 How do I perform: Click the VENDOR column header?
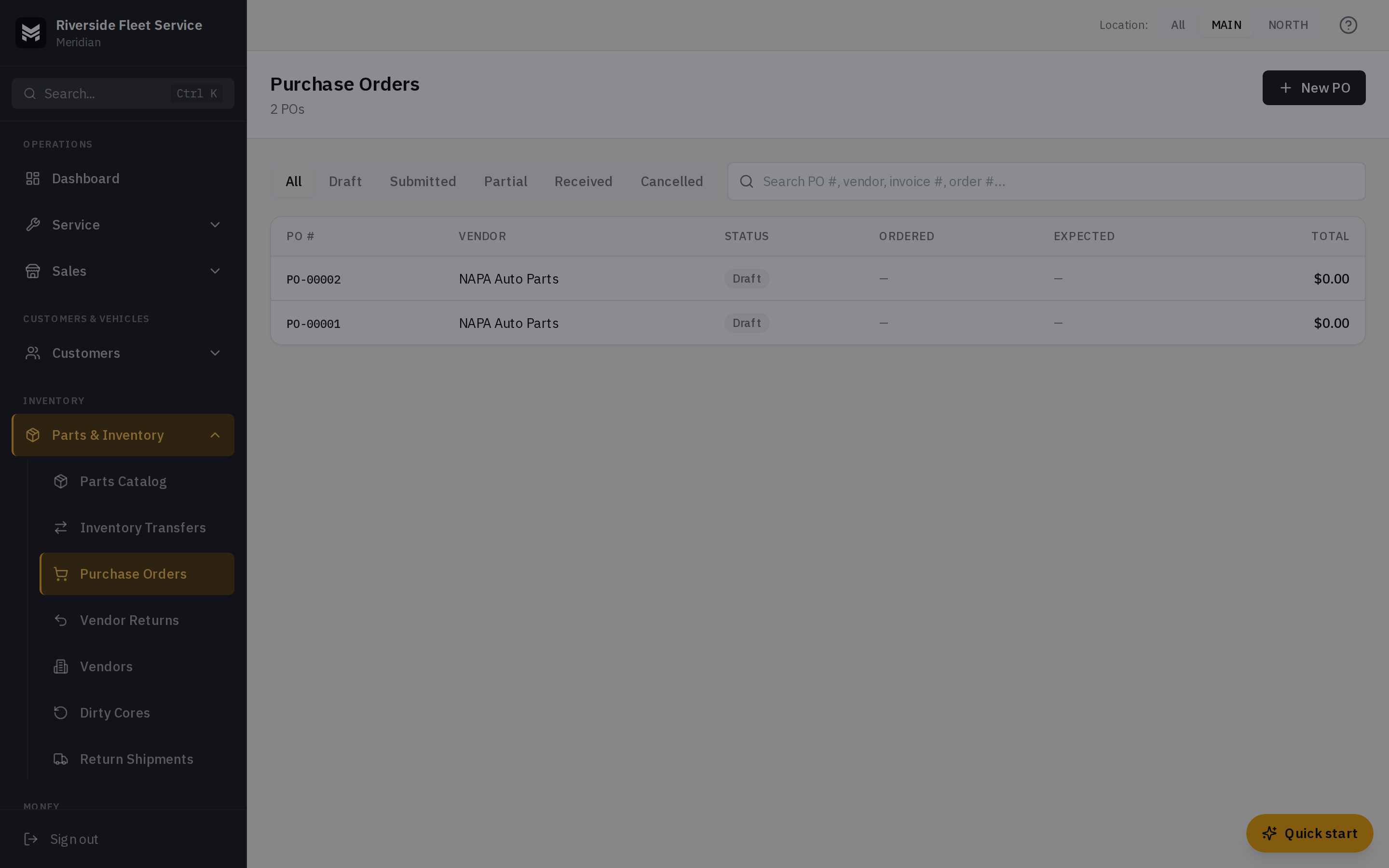(482, 236)
